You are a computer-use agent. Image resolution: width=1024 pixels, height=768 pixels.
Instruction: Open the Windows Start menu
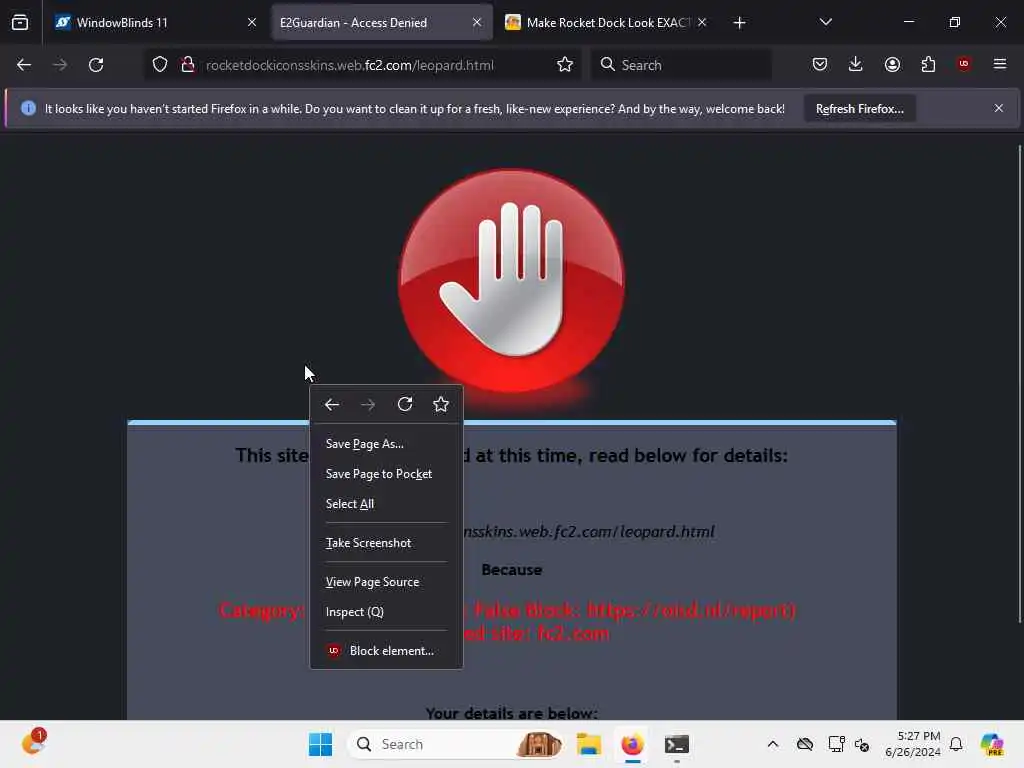pos(320,744)
